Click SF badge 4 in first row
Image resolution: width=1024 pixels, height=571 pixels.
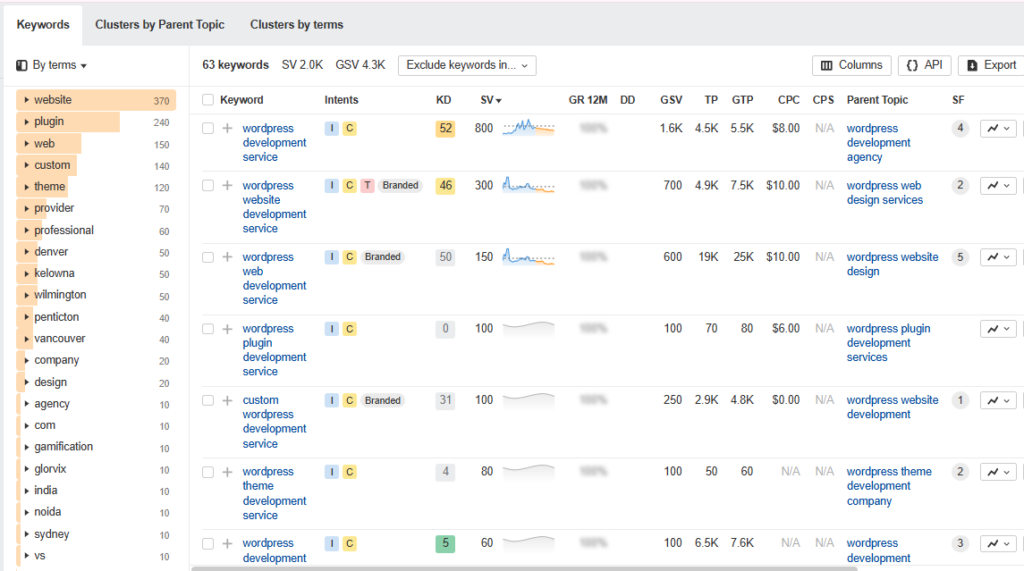960,129
